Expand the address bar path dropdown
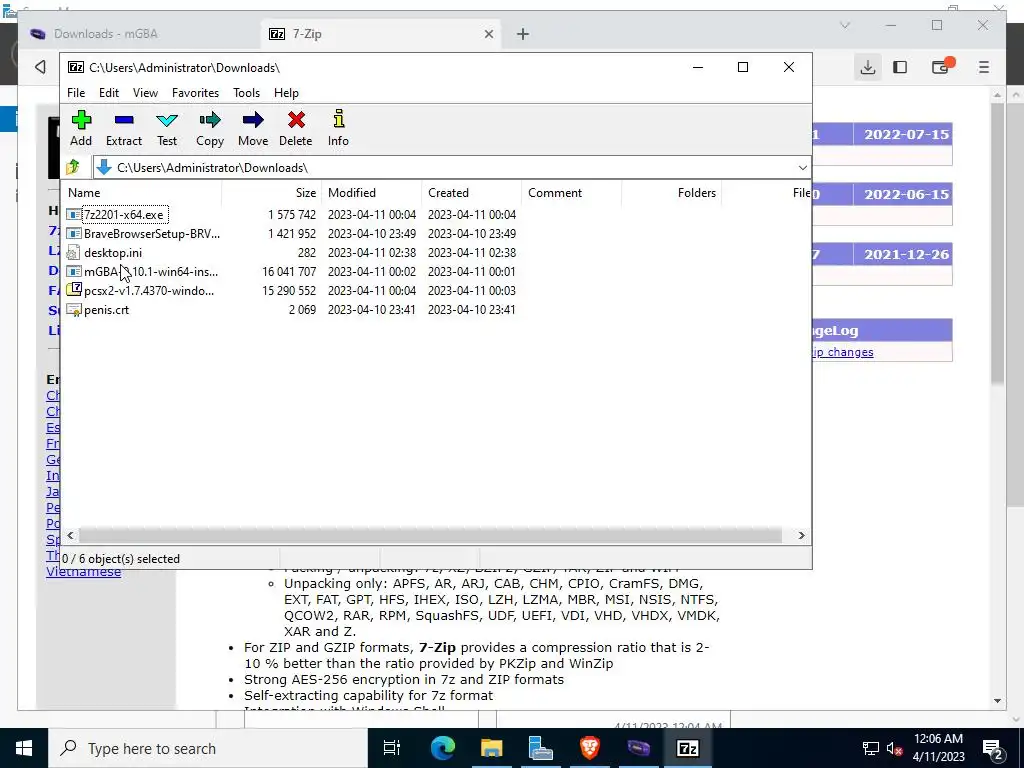1024x768 pixels. (x=803, y=168)
